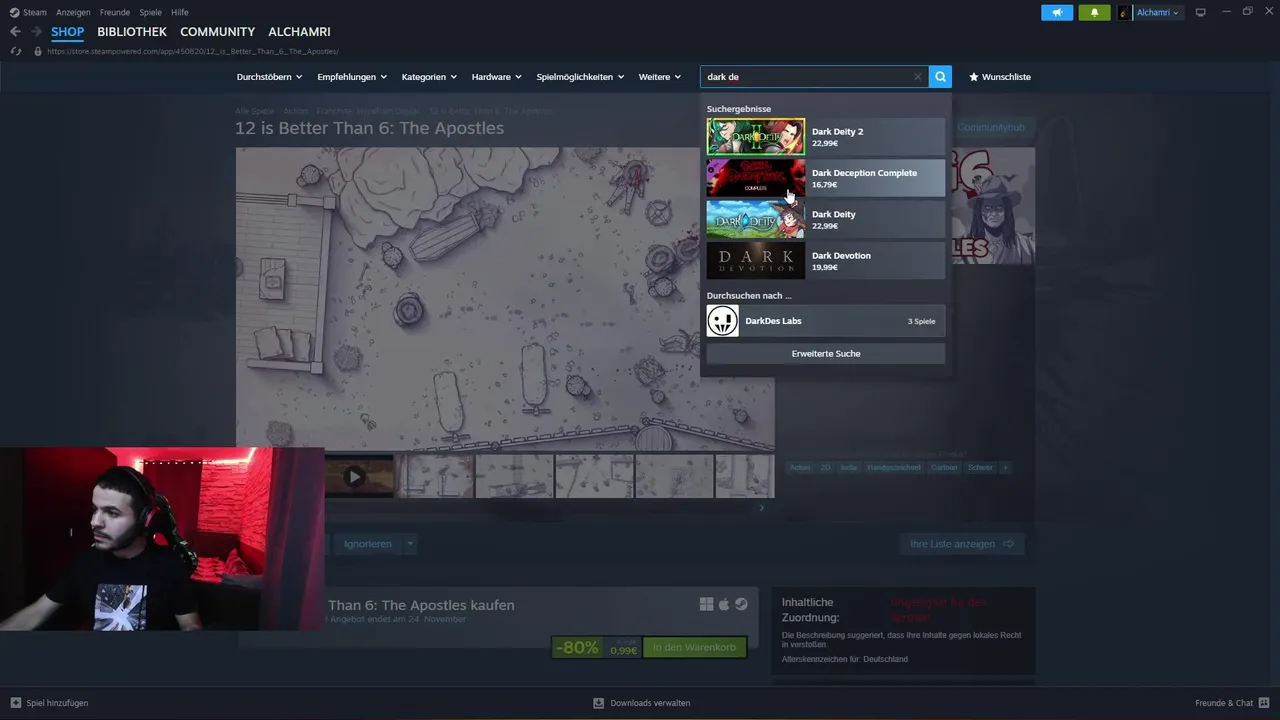1280x720 pixels.
Task: Click In den Warenkorb button
Action: tap(695, 647)
